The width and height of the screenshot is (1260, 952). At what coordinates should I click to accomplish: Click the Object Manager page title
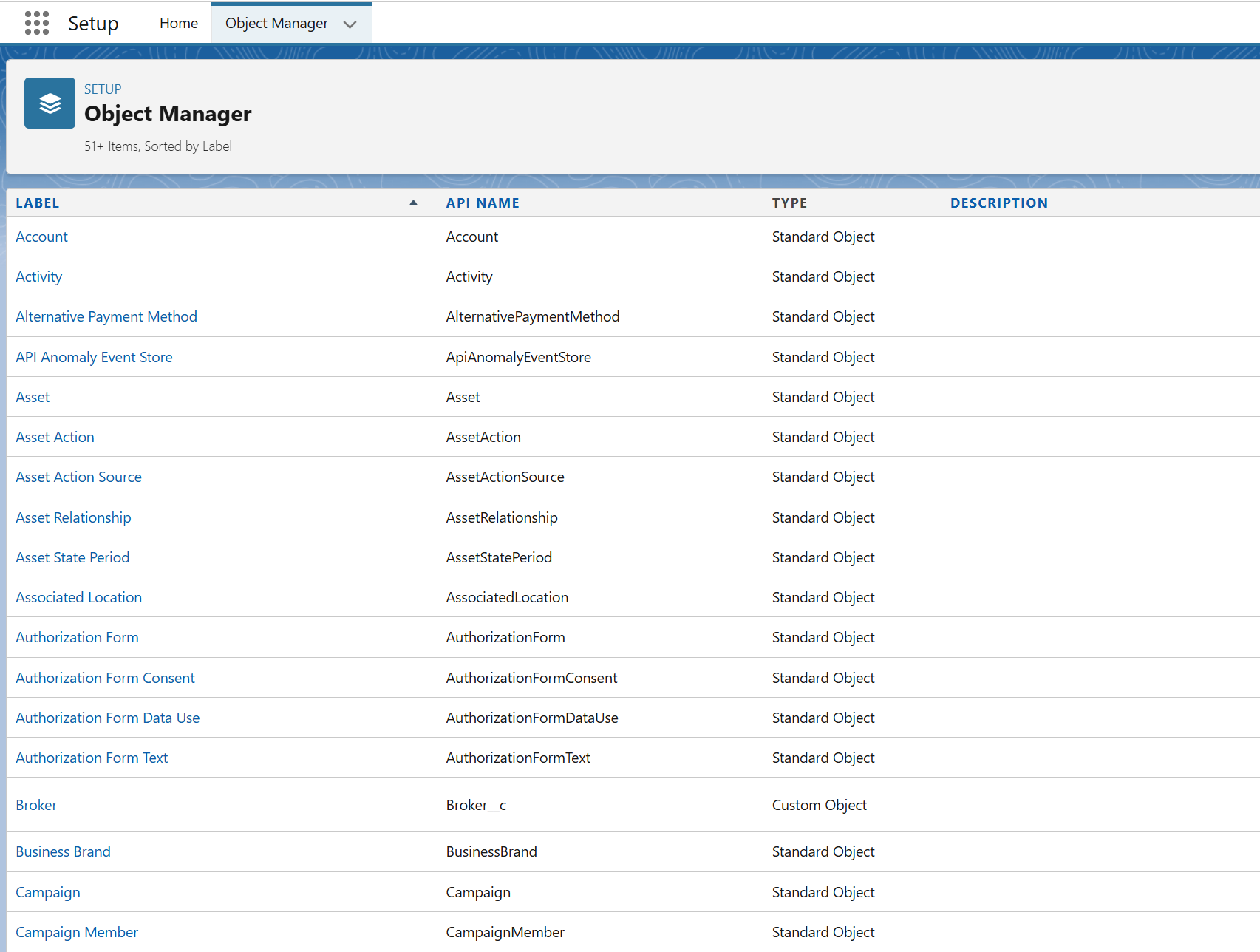tap(168, 114)
